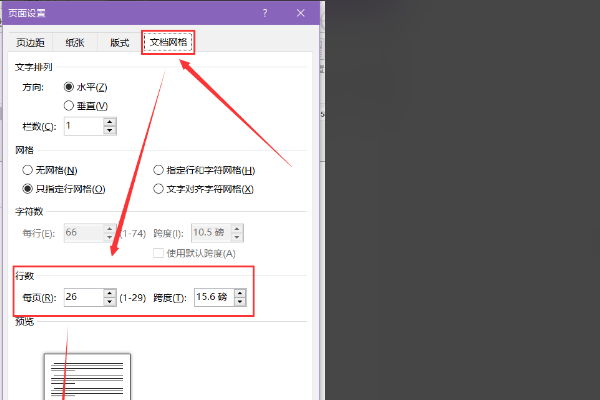Image resolution: width=600 pixels, height=400 pixels.
Task: Tick 使用默认跨度 checkbox
Action: (158, 253)
